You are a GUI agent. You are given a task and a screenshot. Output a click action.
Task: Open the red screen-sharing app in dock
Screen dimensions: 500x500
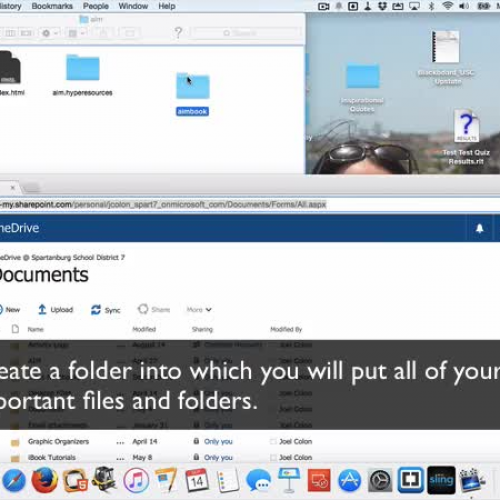(319, 480)
